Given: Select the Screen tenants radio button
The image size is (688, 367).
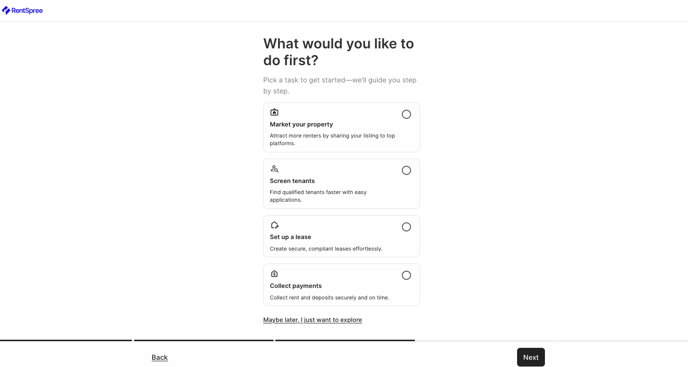Looking at the screenshot, I should coord(406,170).
